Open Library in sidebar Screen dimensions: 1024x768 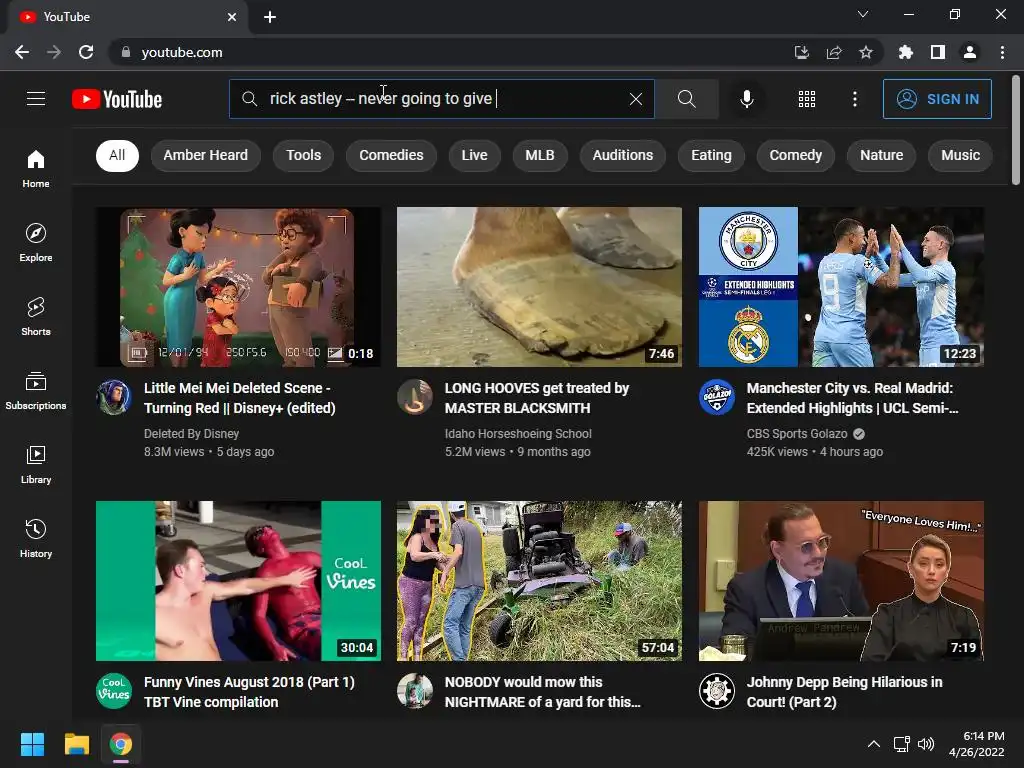[x=36, y=464]
